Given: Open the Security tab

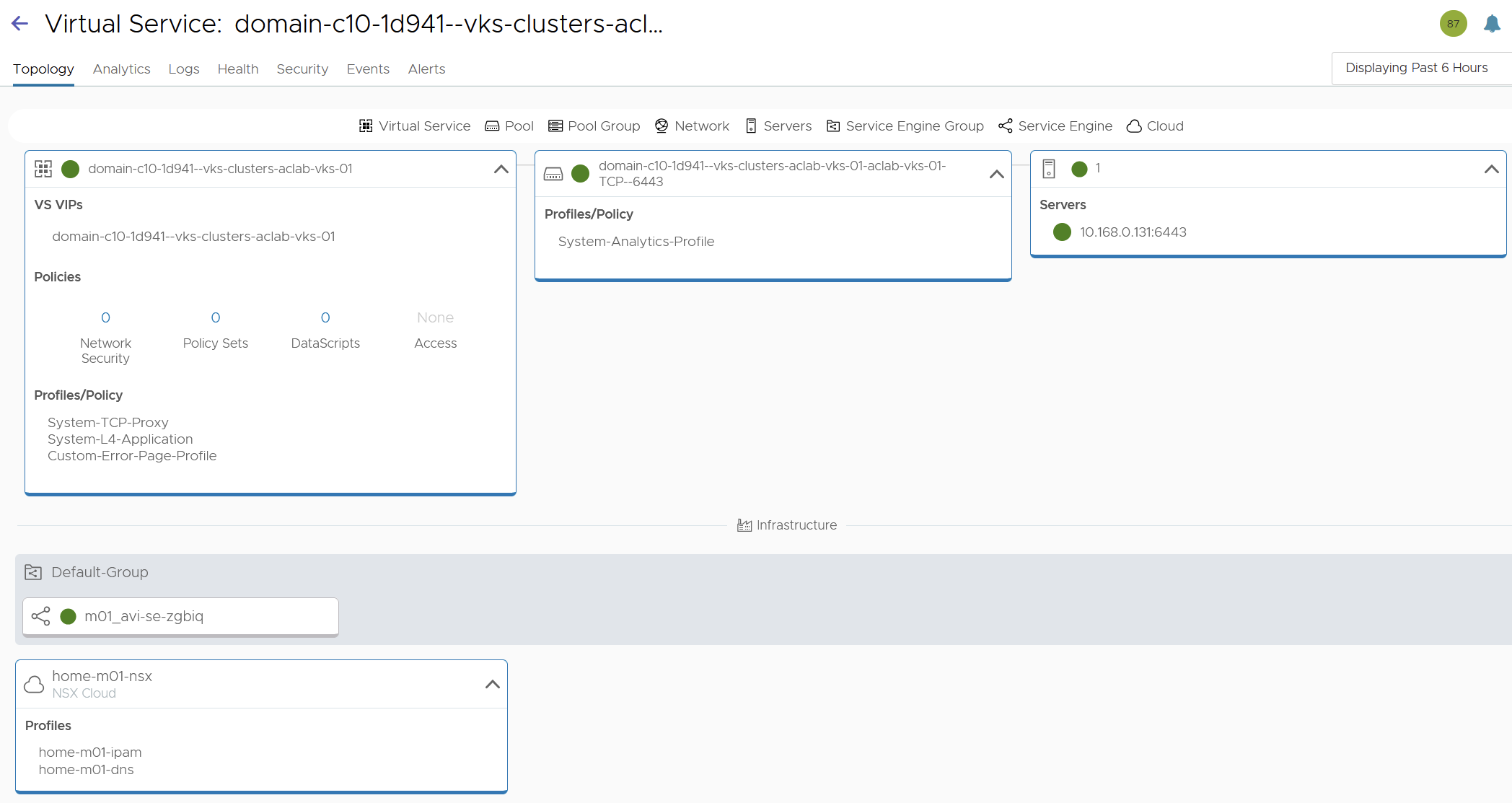Looking at the screenshot, I should (x=302, y=69).
